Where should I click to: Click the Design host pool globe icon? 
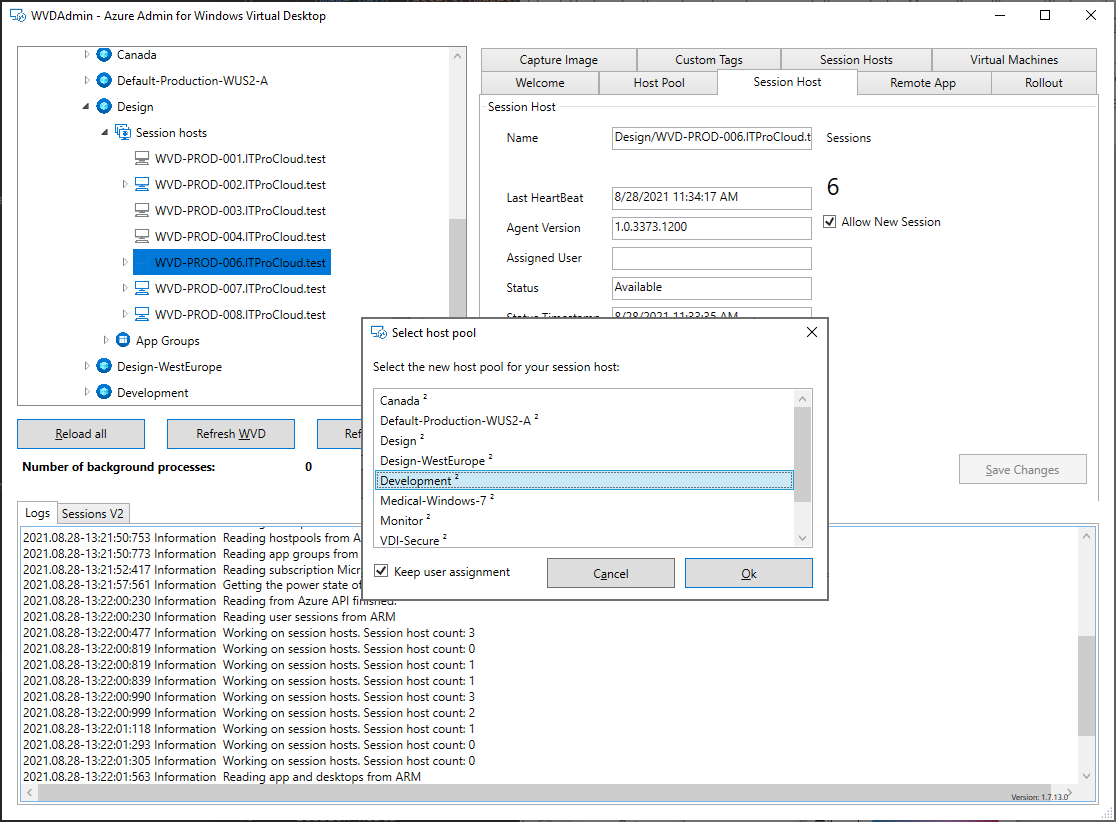coord(104,106)
